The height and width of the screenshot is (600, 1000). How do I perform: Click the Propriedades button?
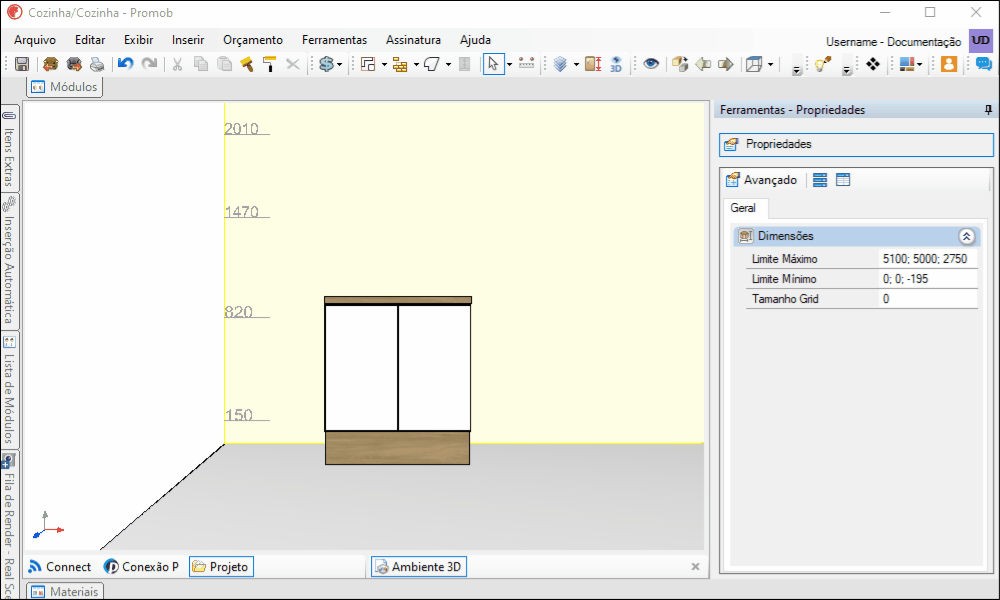[x=856, y=144]
